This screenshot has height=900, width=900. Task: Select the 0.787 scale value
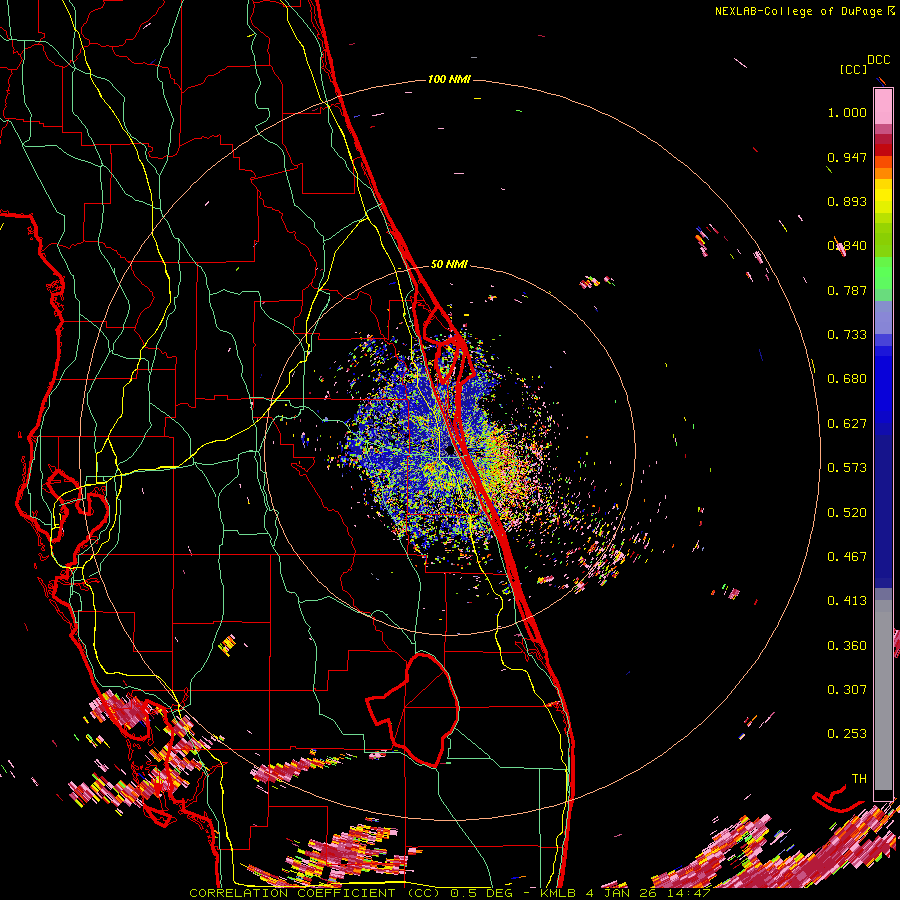(847, 290)
